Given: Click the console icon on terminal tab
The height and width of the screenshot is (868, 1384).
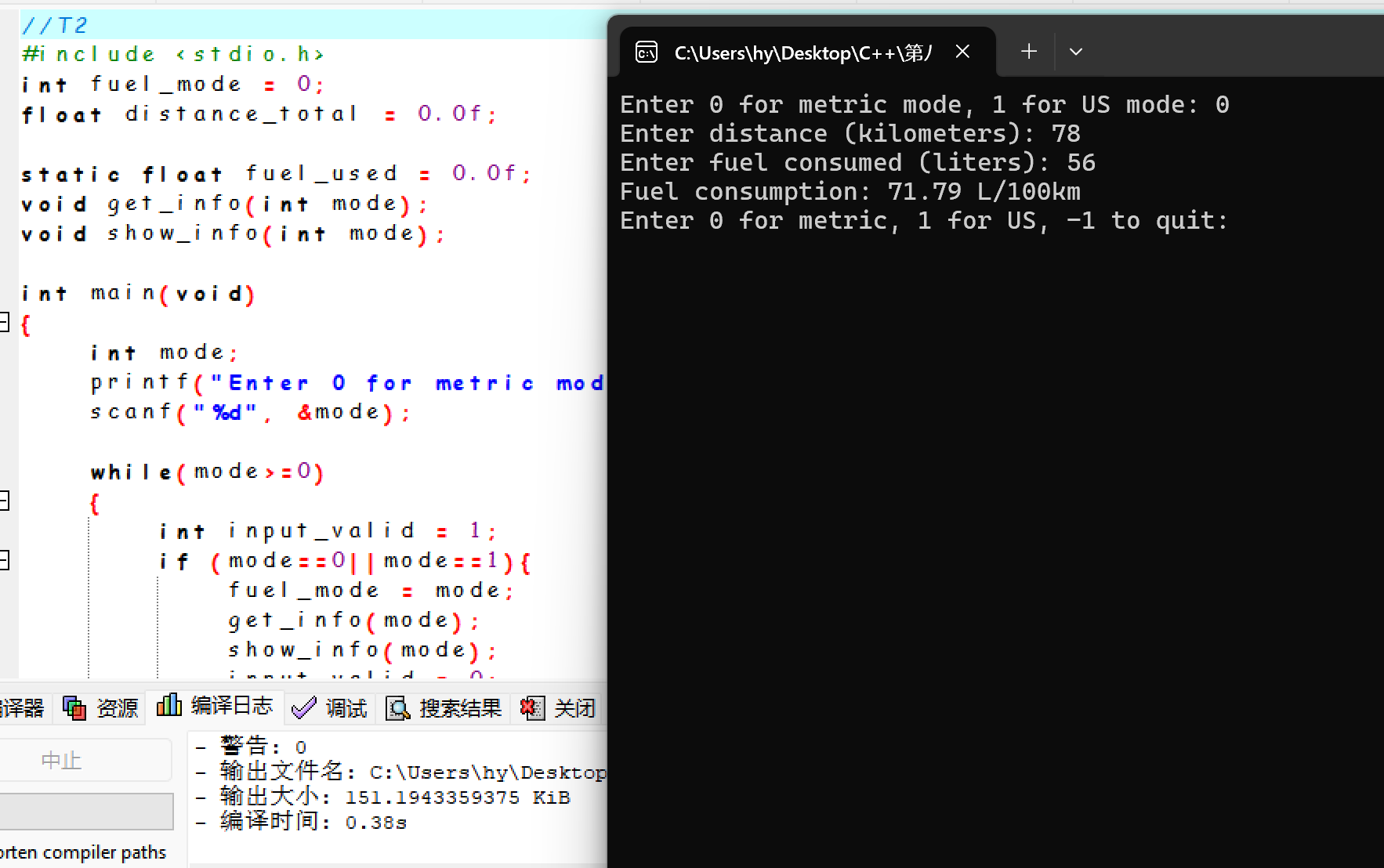Looking at the screenshot, I should 647,52.
